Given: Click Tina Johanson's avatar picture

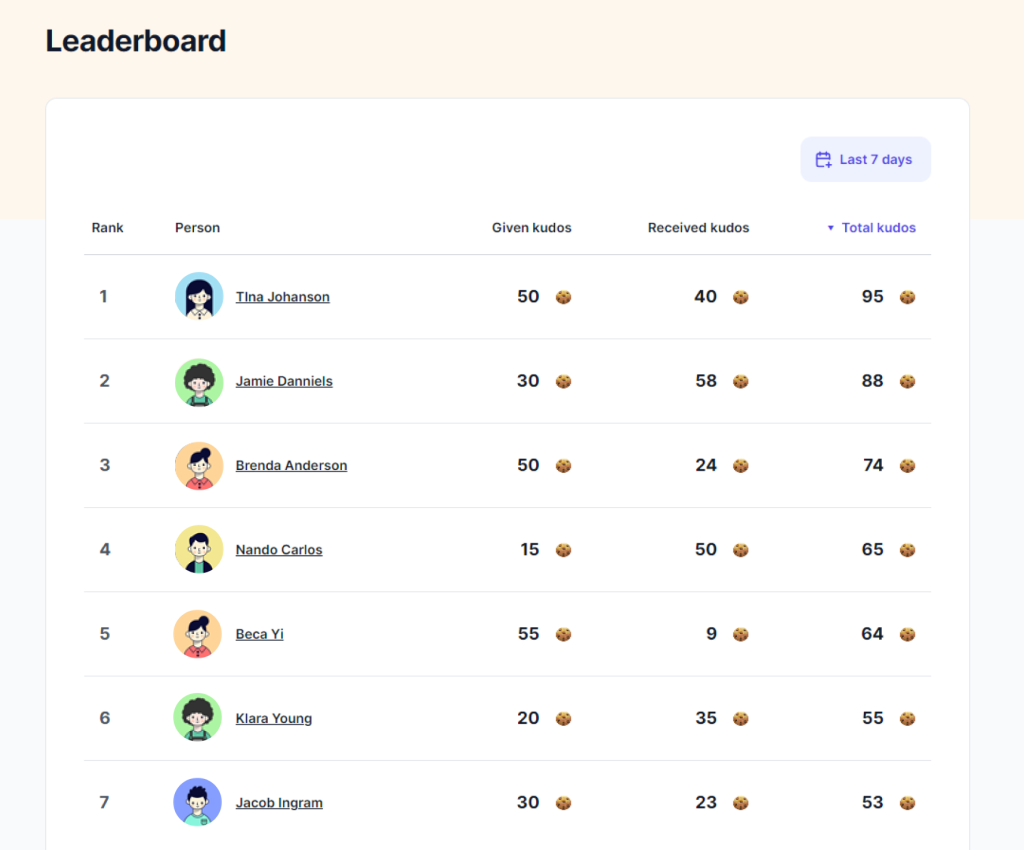Looking at the screenshot, I should click(199, 297).
